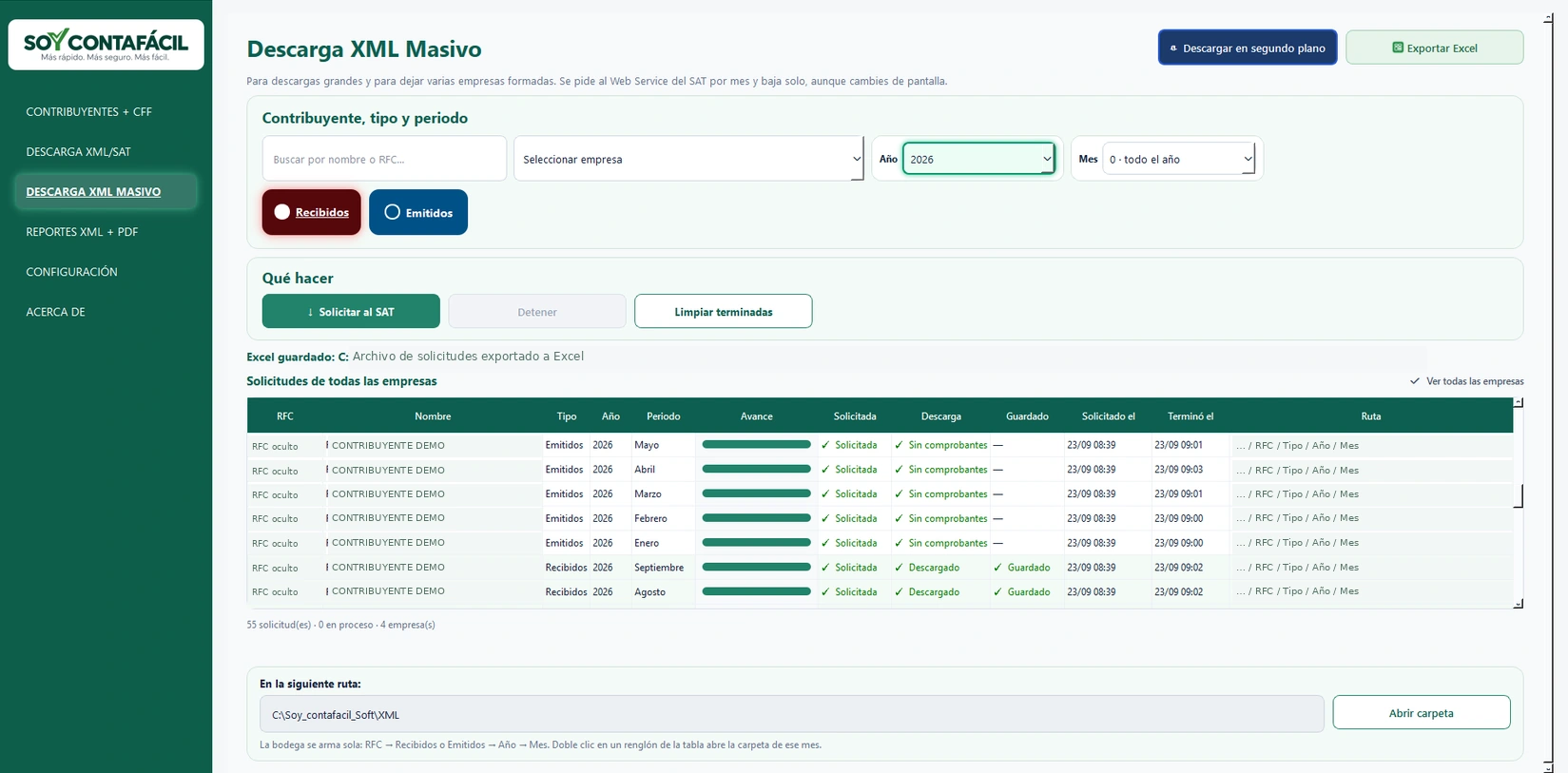Click the Exportar Excel button

(1434, 48)
